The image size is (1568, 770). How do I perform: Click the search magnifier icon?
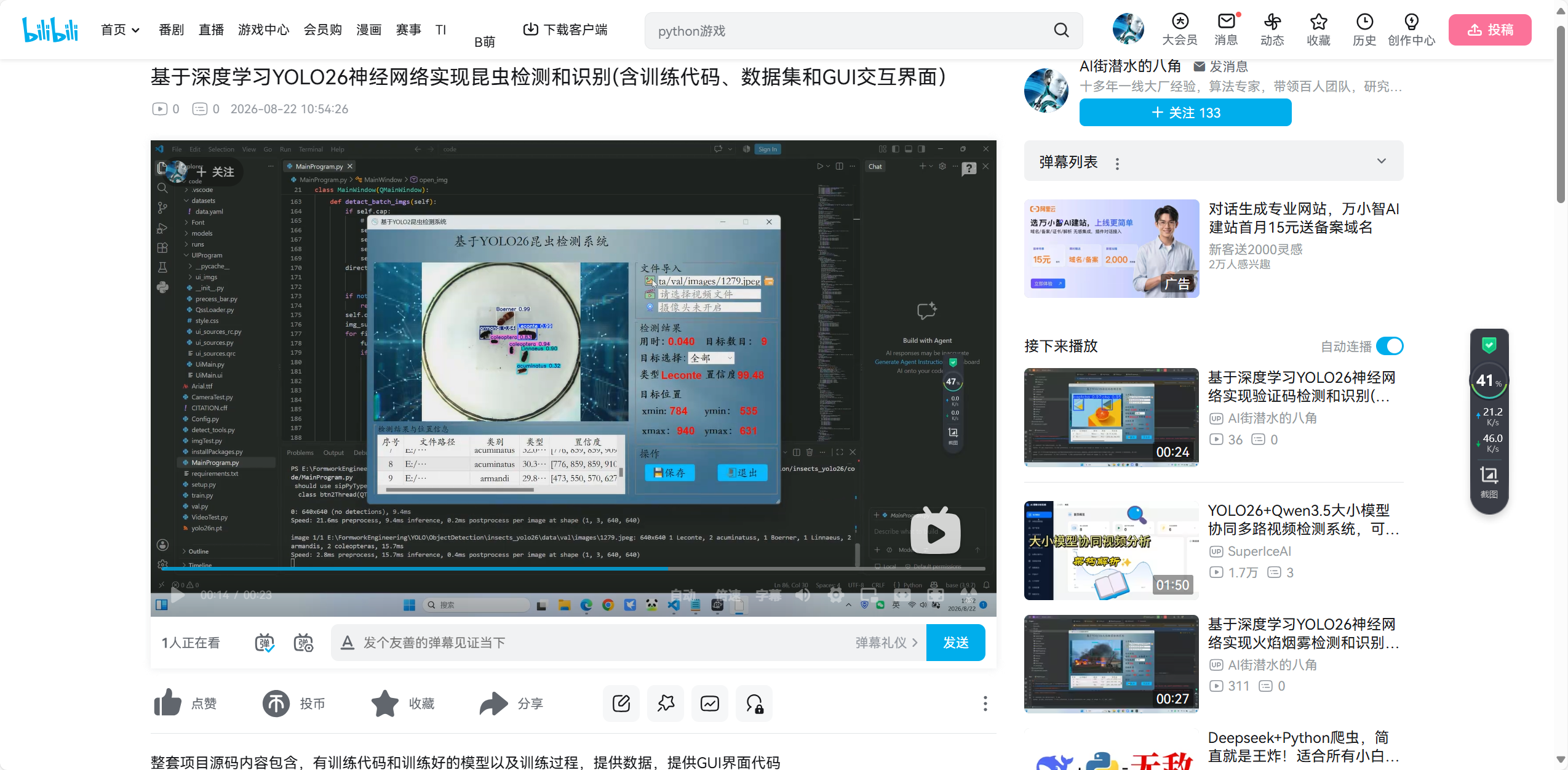pos(1061,30)
